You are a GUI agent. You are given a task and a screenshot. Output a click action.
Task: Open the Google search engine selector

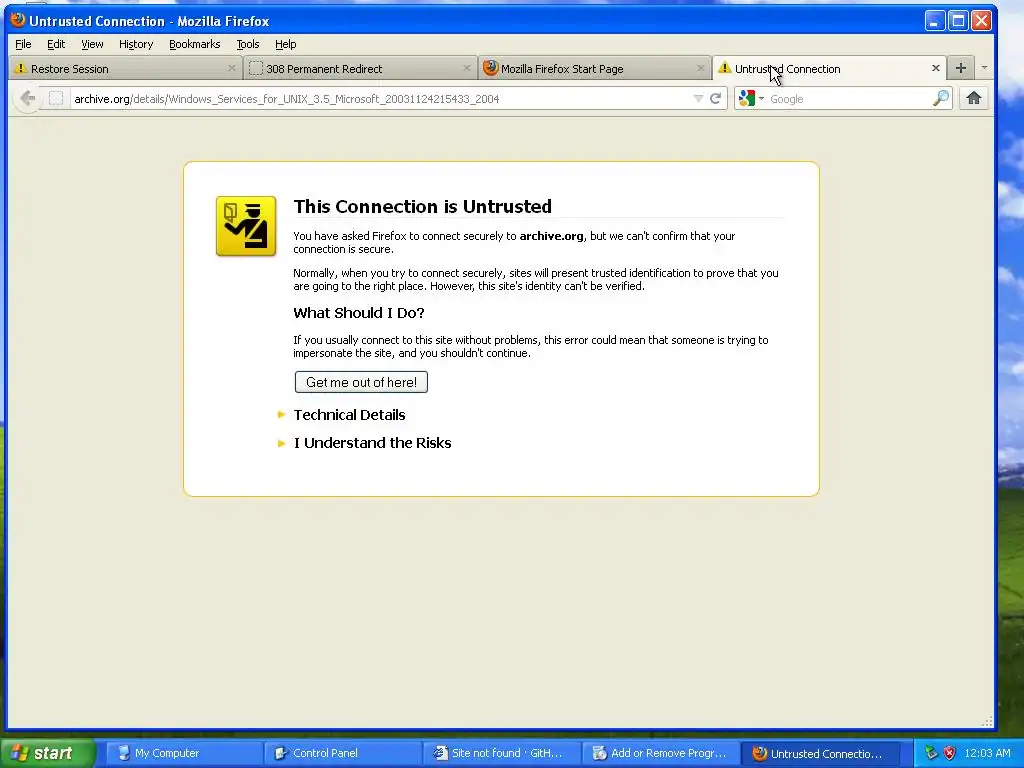(751, 99)
